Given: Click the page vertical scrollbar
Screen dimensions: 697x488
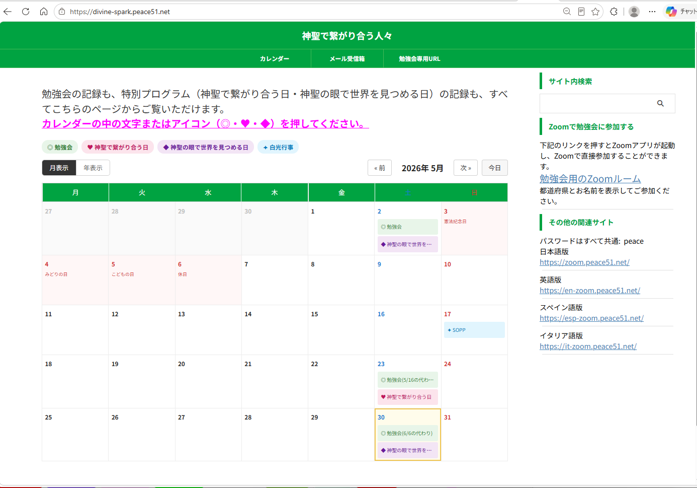Looking at the screenshot, I should 695,222.
